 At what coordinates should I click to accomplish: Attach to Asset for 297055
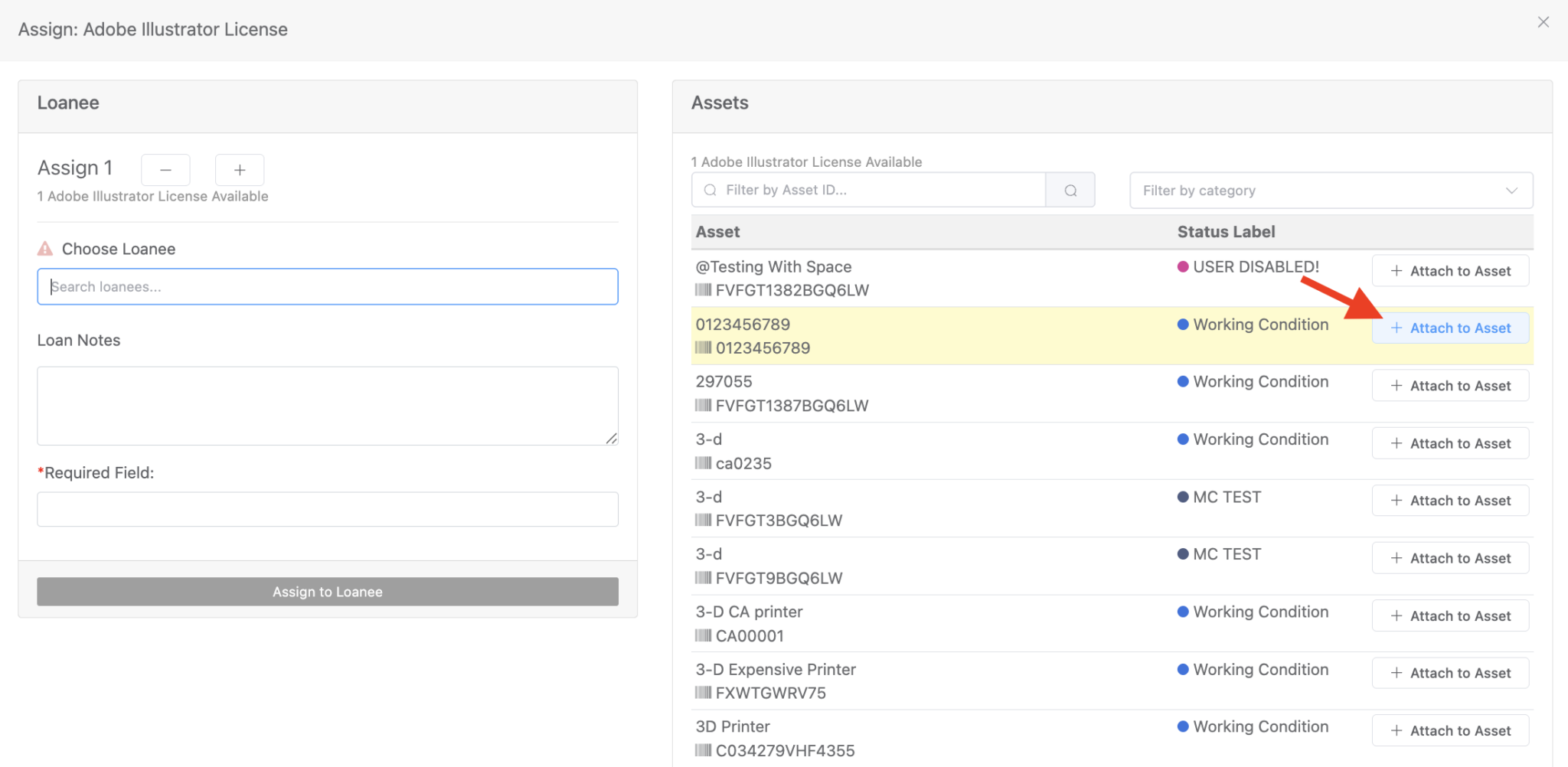[x=1450, y=385]
